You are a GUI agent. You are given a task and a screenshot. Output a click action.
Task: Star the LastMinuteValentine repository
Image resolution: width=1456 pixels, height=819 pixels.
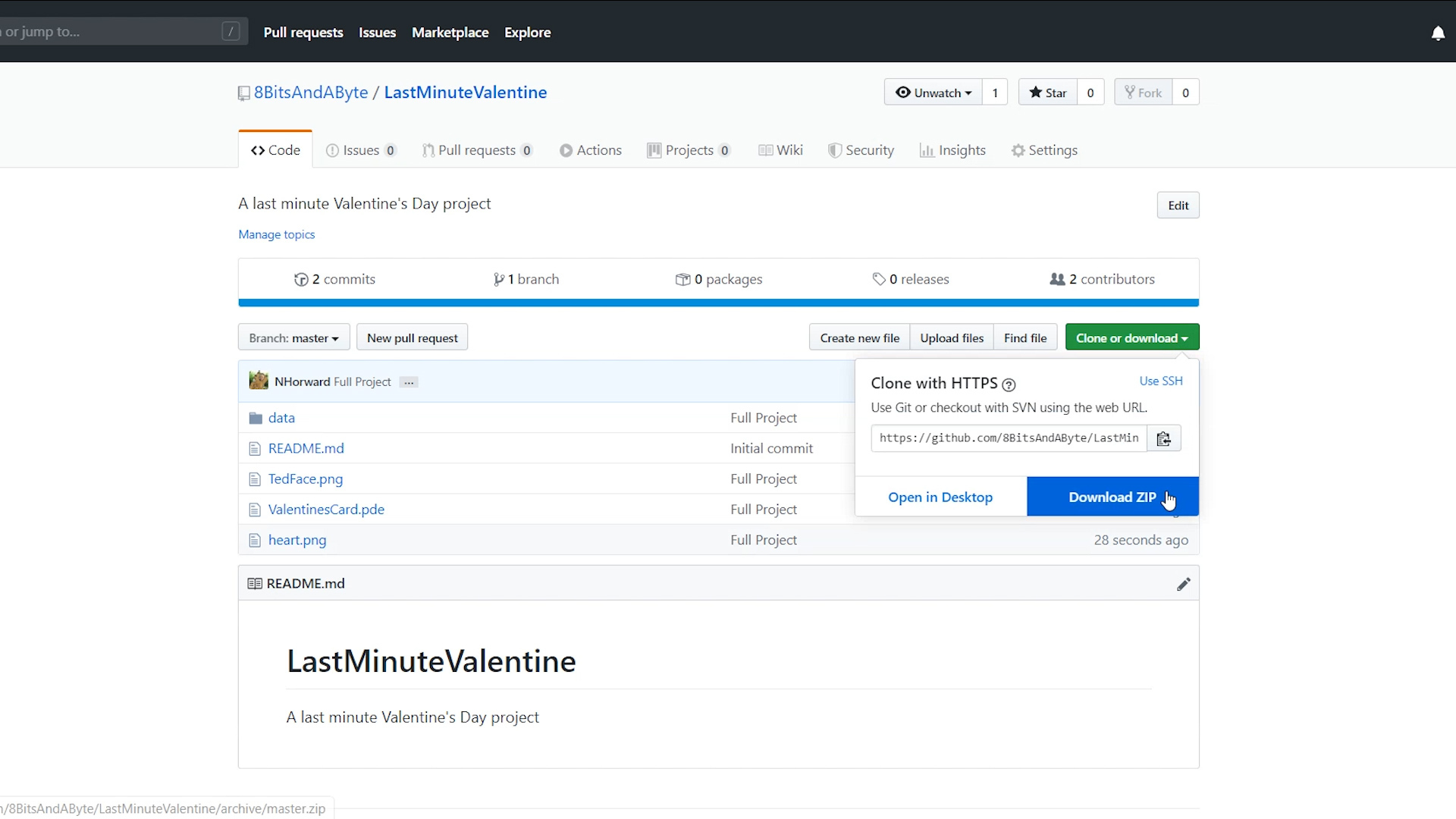point(1048,92)
